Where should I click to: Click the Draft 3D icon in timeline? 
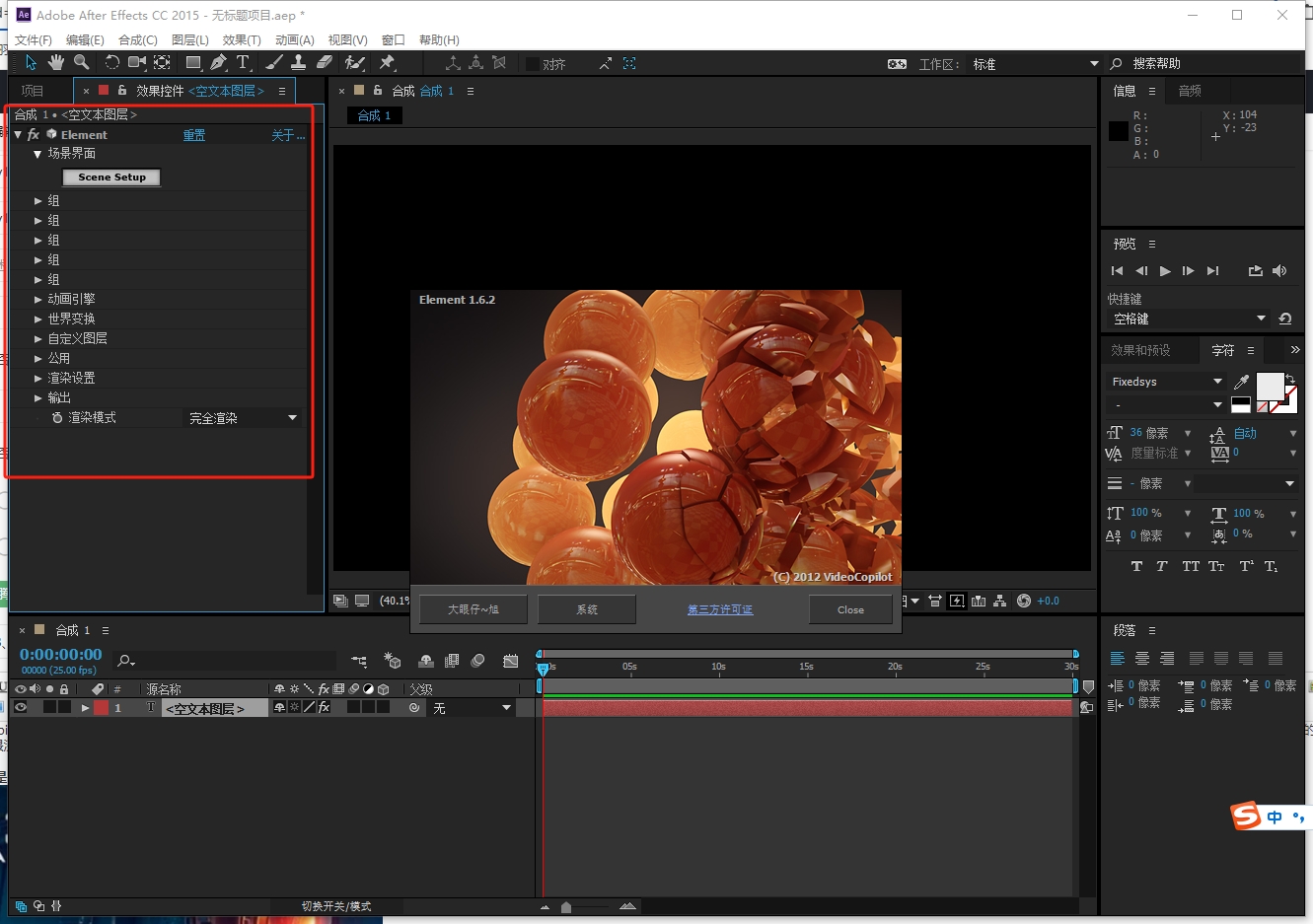point(393,661)
